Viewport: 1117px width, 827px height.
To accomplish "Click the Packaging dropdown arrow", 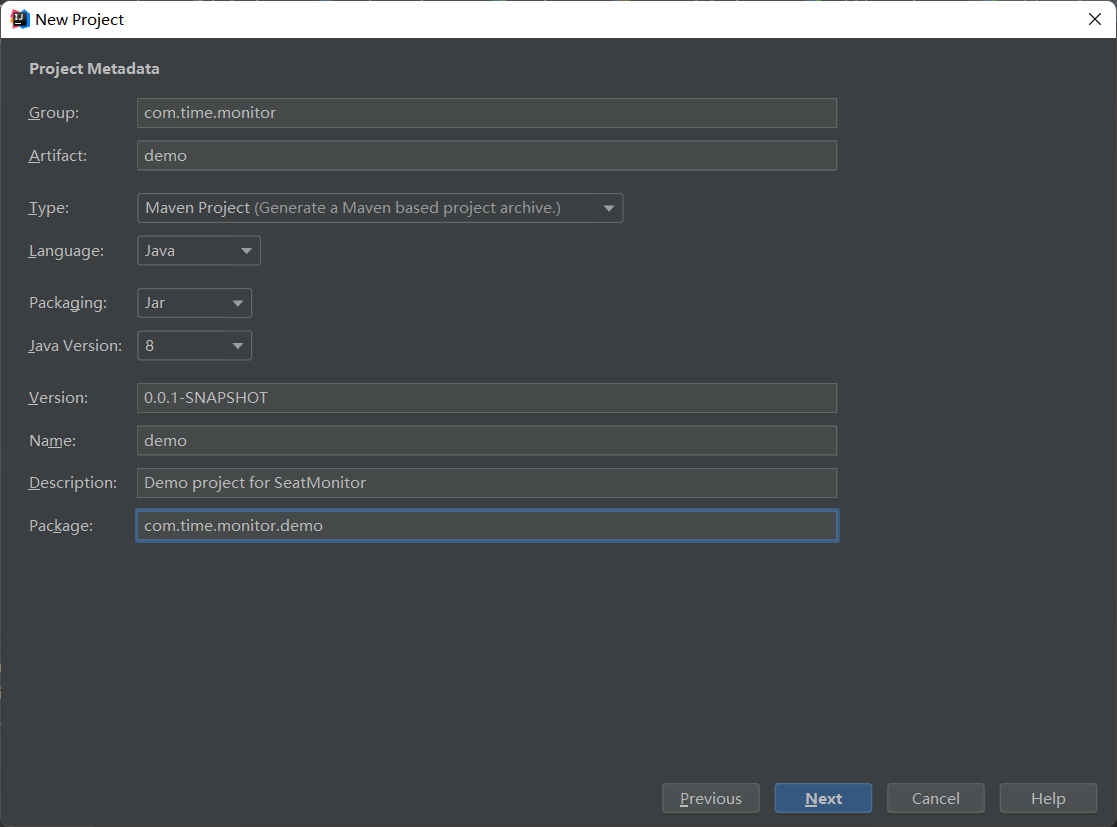I will (237, 303).
